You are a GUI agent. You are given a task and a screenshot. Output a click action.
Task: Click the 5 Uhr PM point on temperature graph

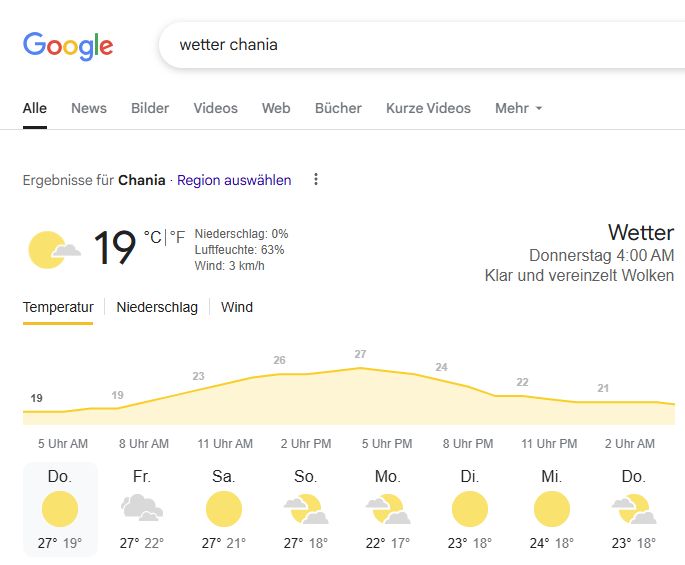point(360,369)
